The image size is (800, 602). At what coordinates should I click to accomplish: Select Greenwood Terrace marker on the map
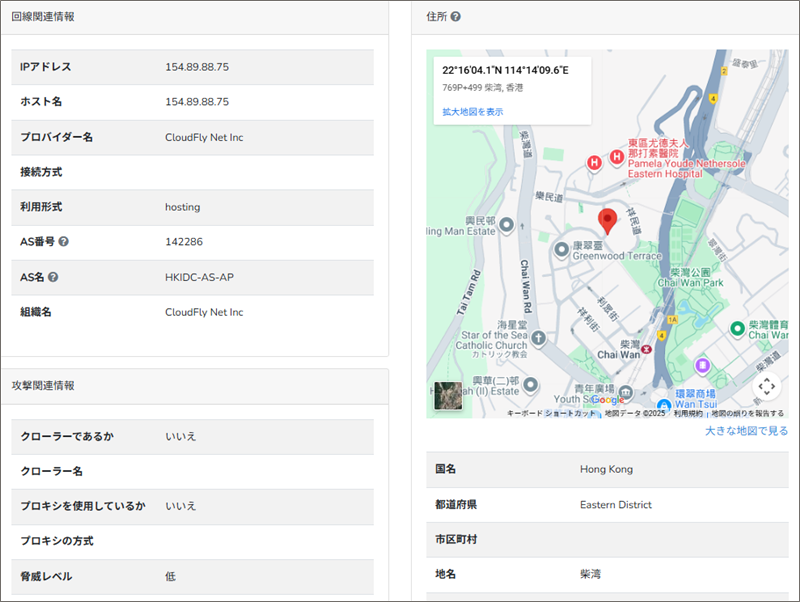tap(562, 248)
